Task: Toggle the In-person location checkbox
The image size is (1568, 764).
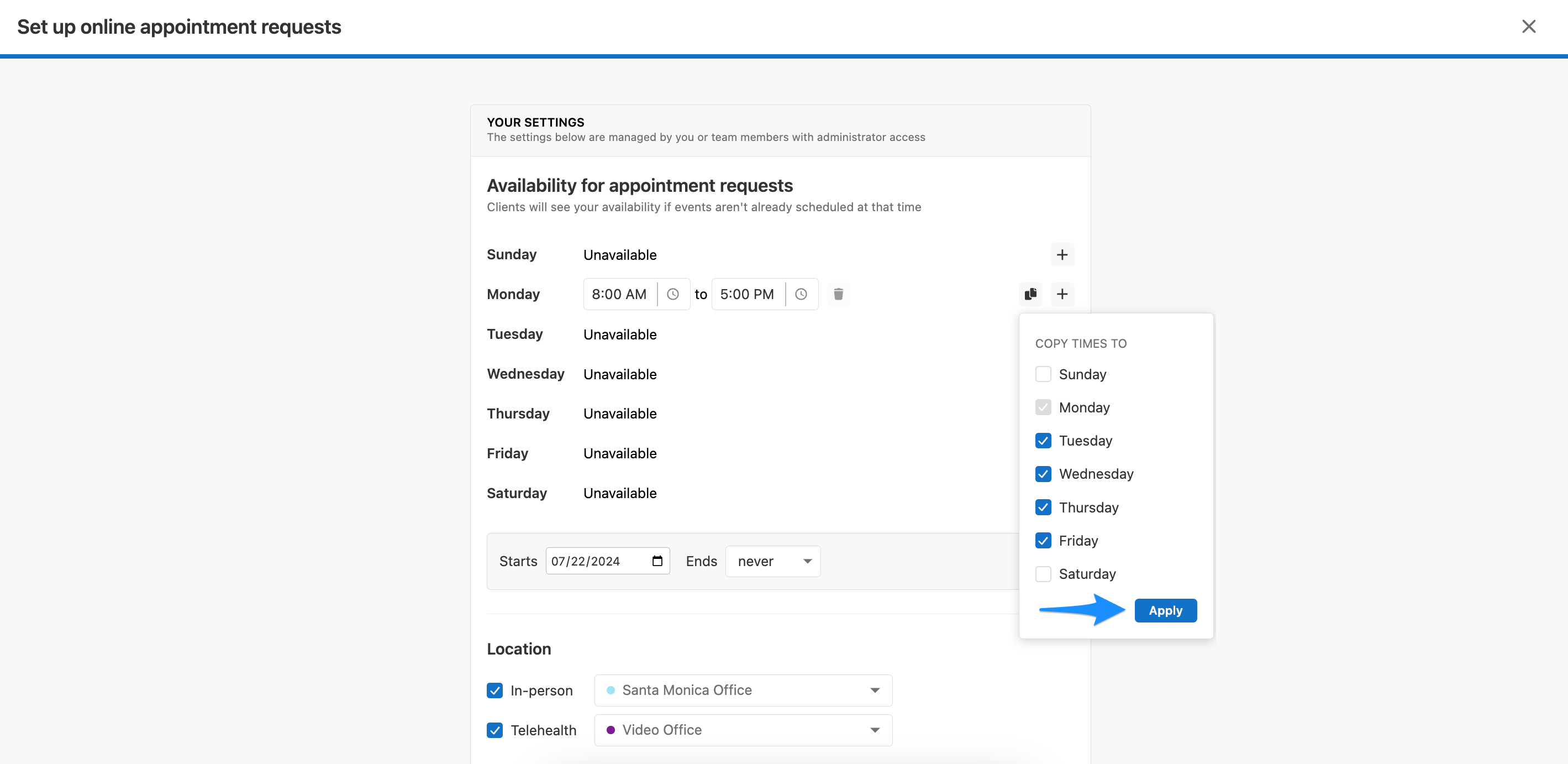Action: (x=495, y=690)
